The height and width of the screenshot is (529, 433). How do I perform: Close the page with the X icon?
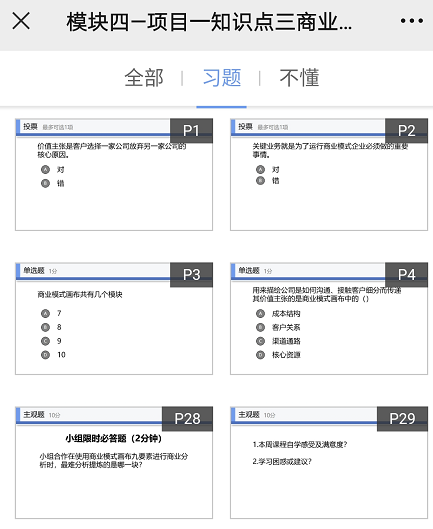click(21, 21)
